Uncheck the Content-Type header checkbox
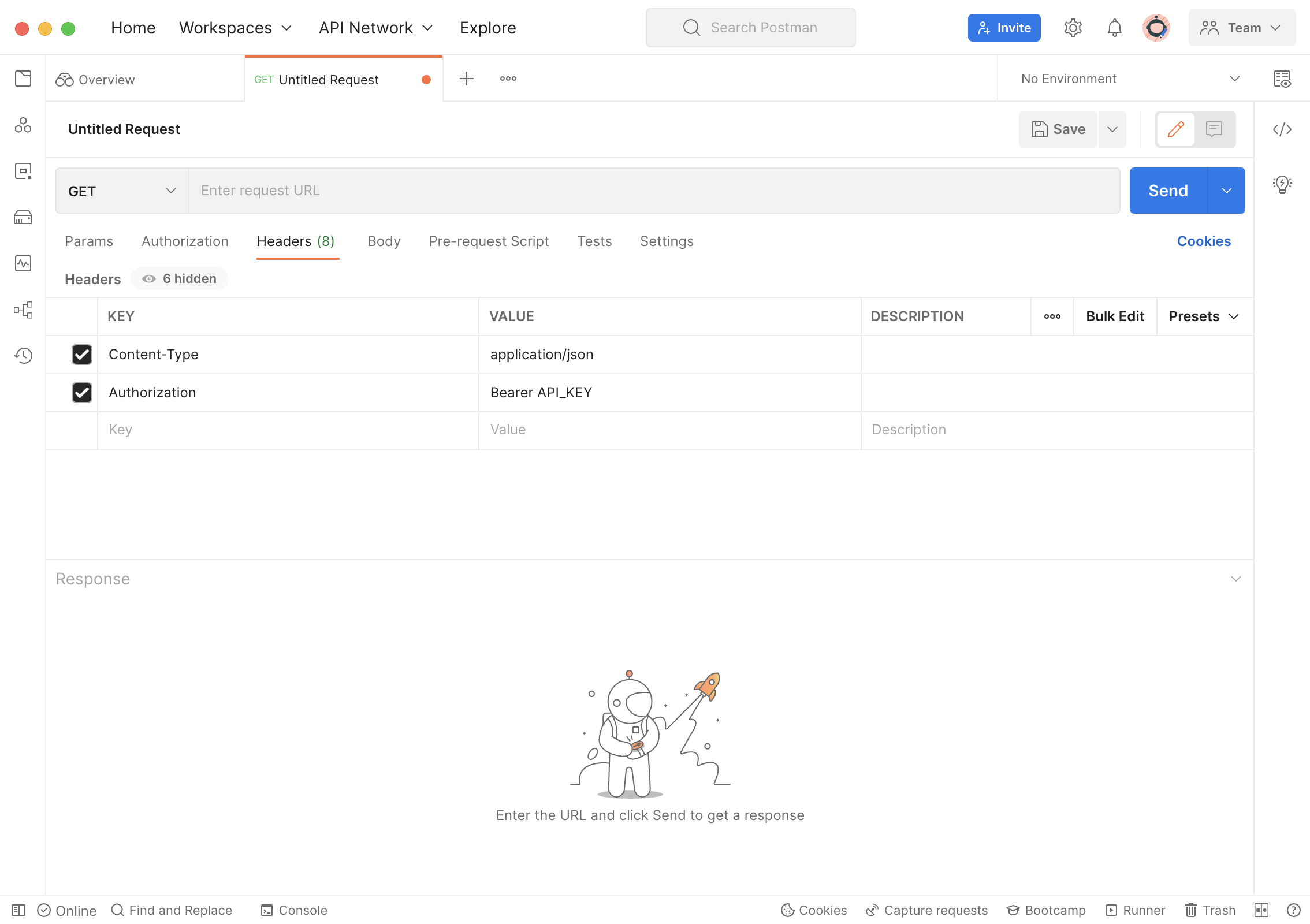This screenshot has width=1310, height=924. (x=82, y=355)
